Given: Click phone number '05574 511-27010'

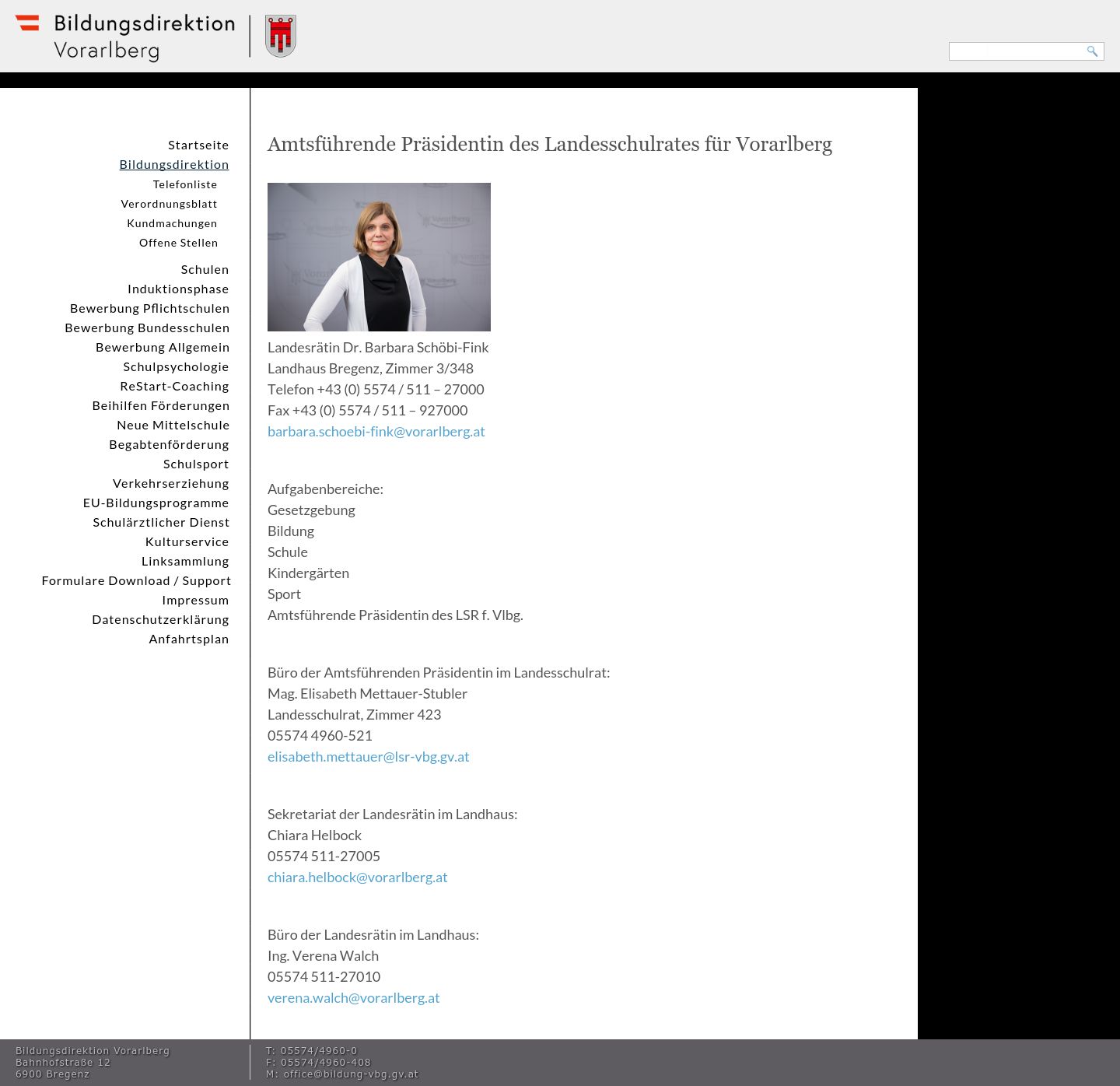Looking at the screenshot, I should pyautogui.click(x=324, y=976).
